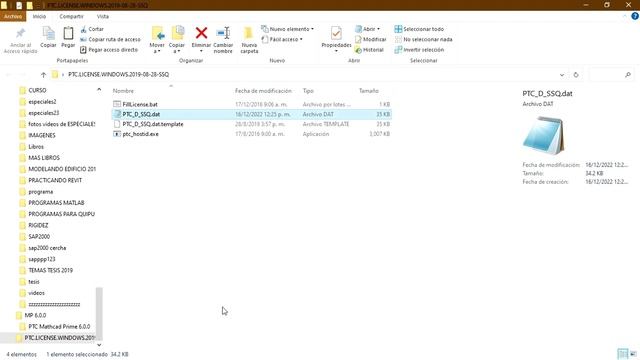Open the Fácil acceso dropdown
This screenshot has height=360, width=640.
282,39
